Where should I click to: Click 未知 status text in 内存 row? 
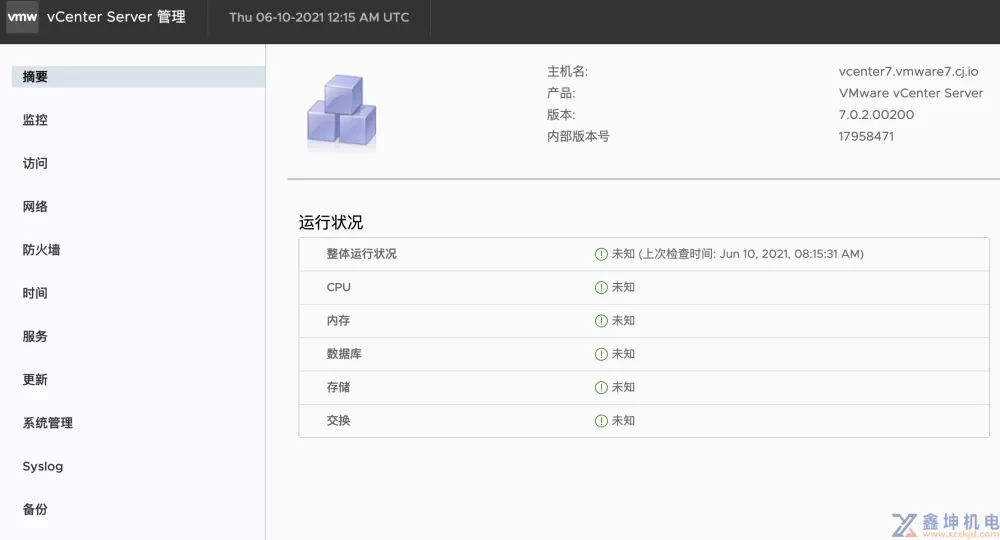tap(623, 321)
